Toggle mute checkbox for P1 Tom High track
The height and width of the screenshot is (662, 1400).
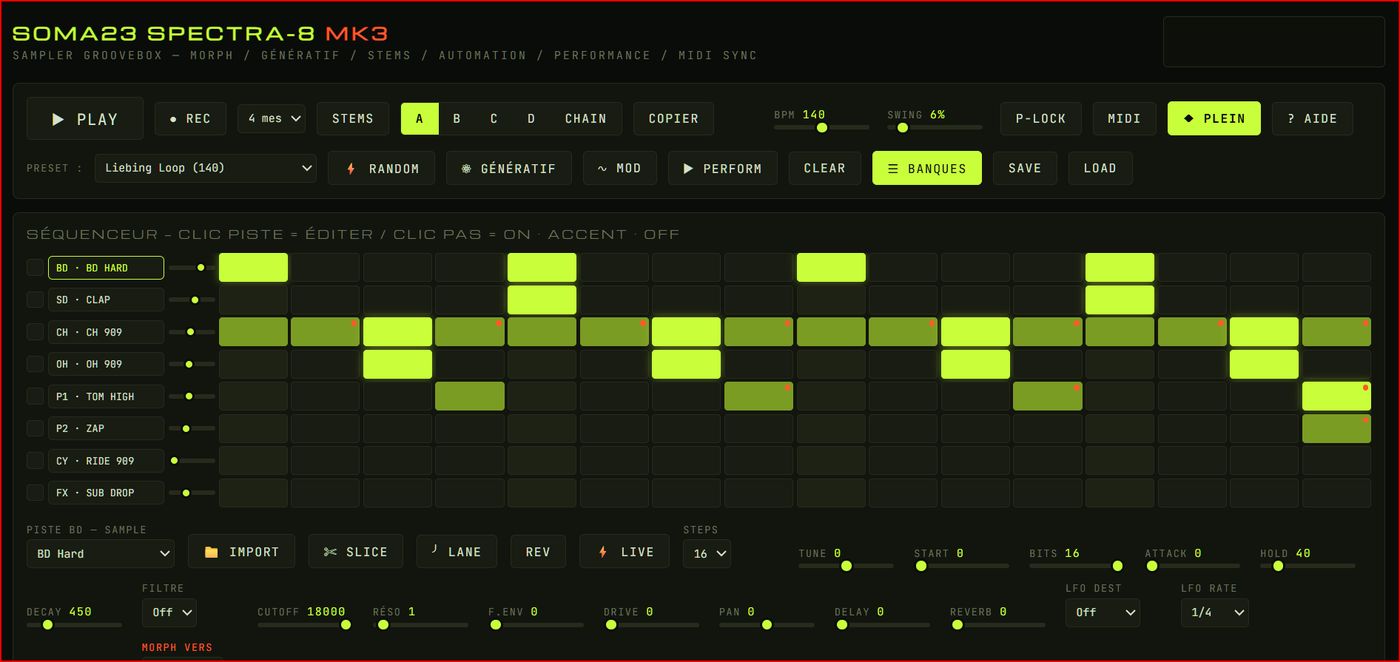click(35, 396)
